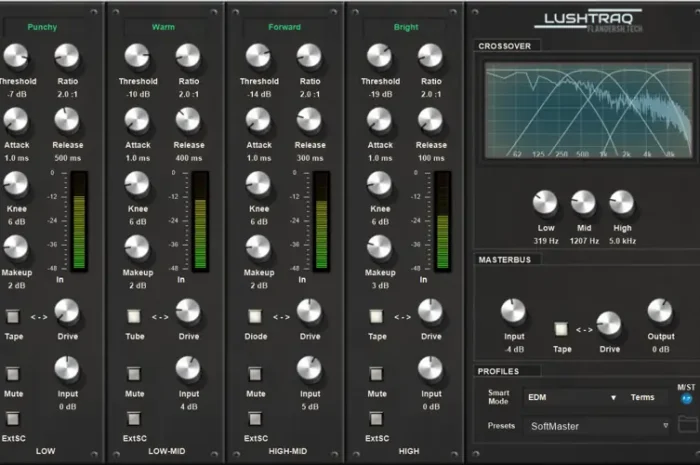
Task: Toggle the Tube saturation button on LOW-MID
Action: 133,316
